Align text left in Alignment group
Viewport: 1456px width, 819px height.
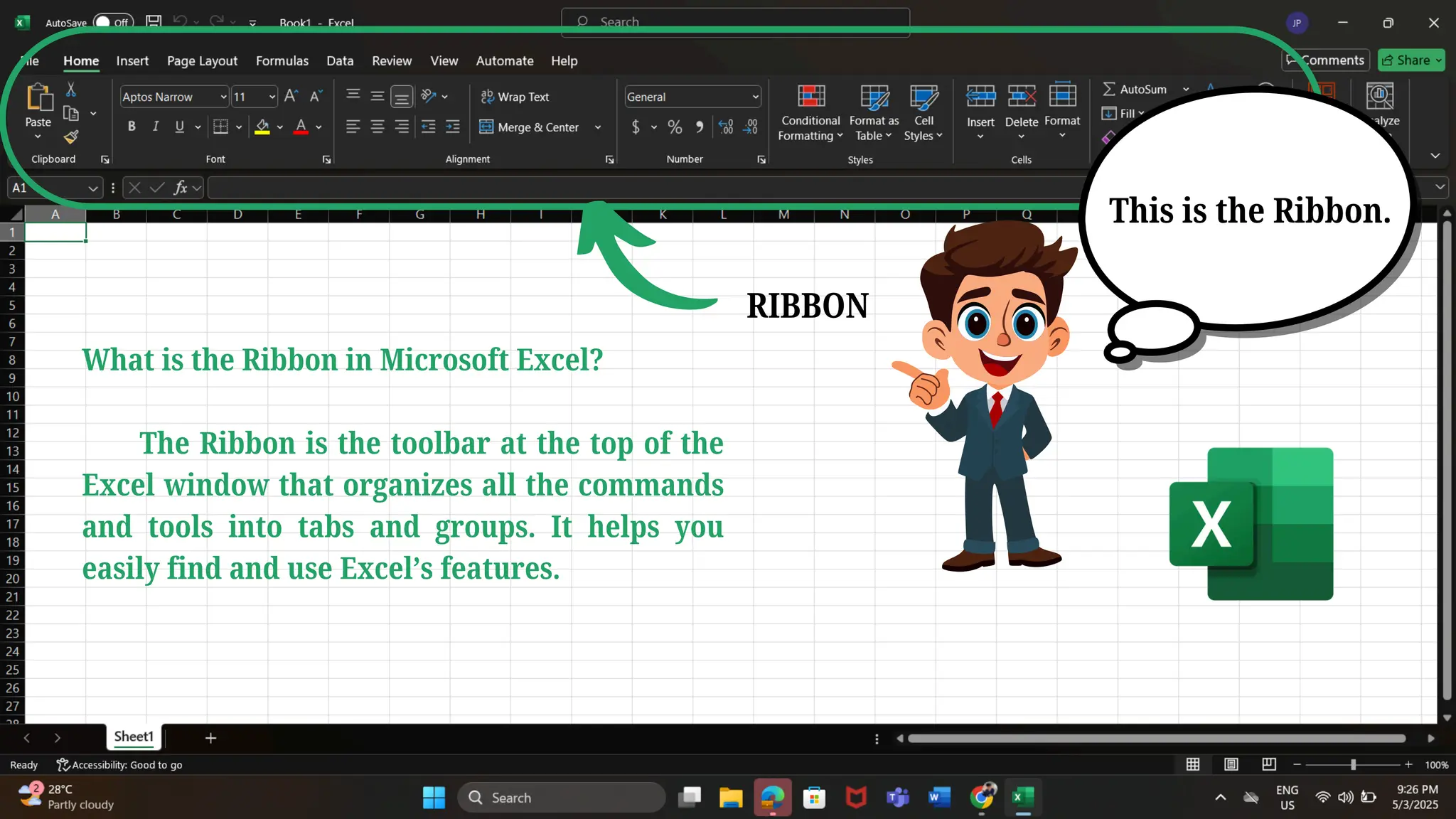coord(353,127)
